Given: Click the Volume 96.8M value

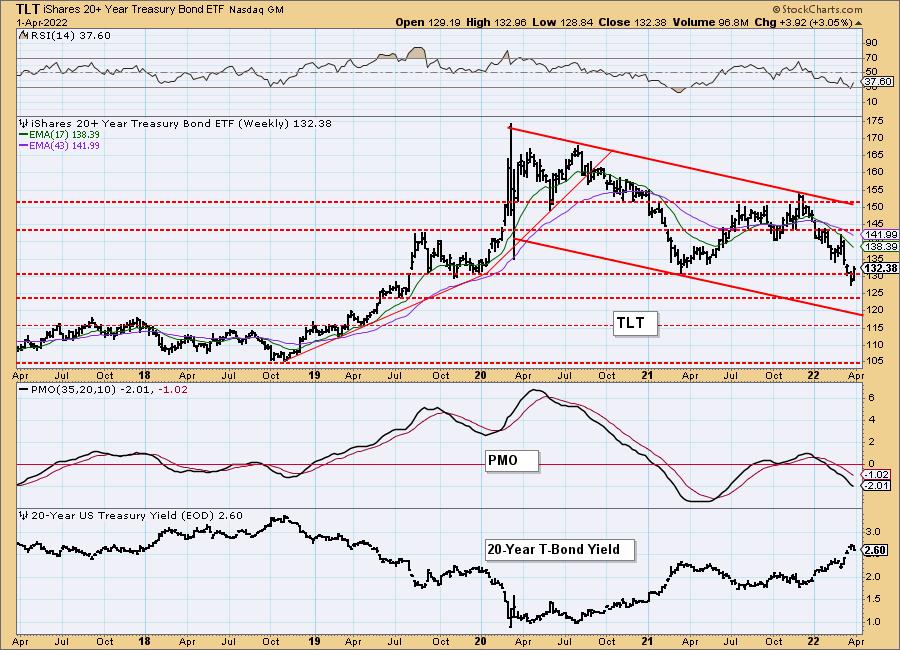Looking at the screenshot, I should 709,22.
